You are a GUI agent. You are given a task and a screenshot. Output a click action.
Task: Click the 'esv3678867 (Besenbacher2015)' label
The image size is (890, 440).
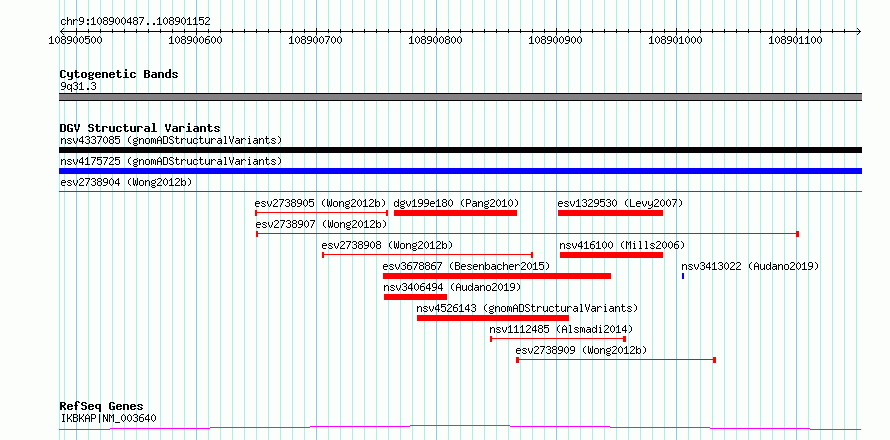coord(467,266)
